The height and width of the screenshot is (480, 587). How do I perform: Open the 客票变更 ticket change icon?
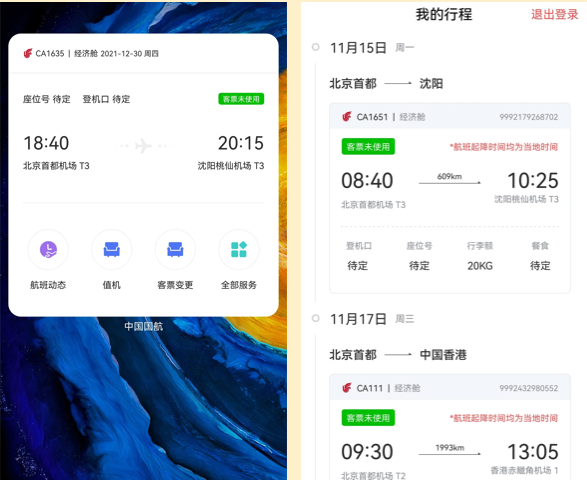click(175, 250)
